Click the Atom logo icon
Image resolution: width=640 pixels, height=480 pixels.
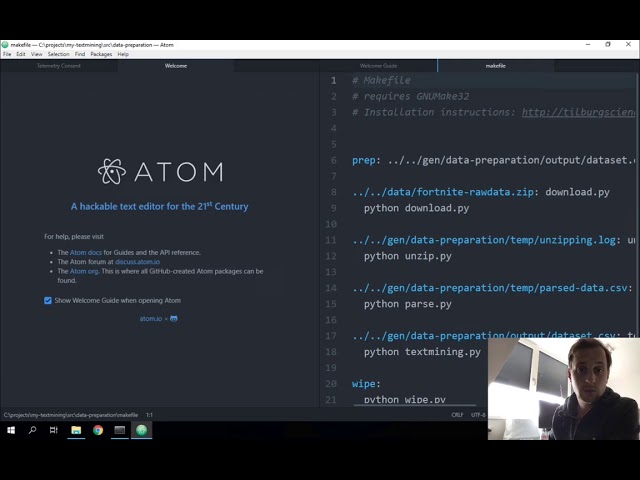point(112,171)
